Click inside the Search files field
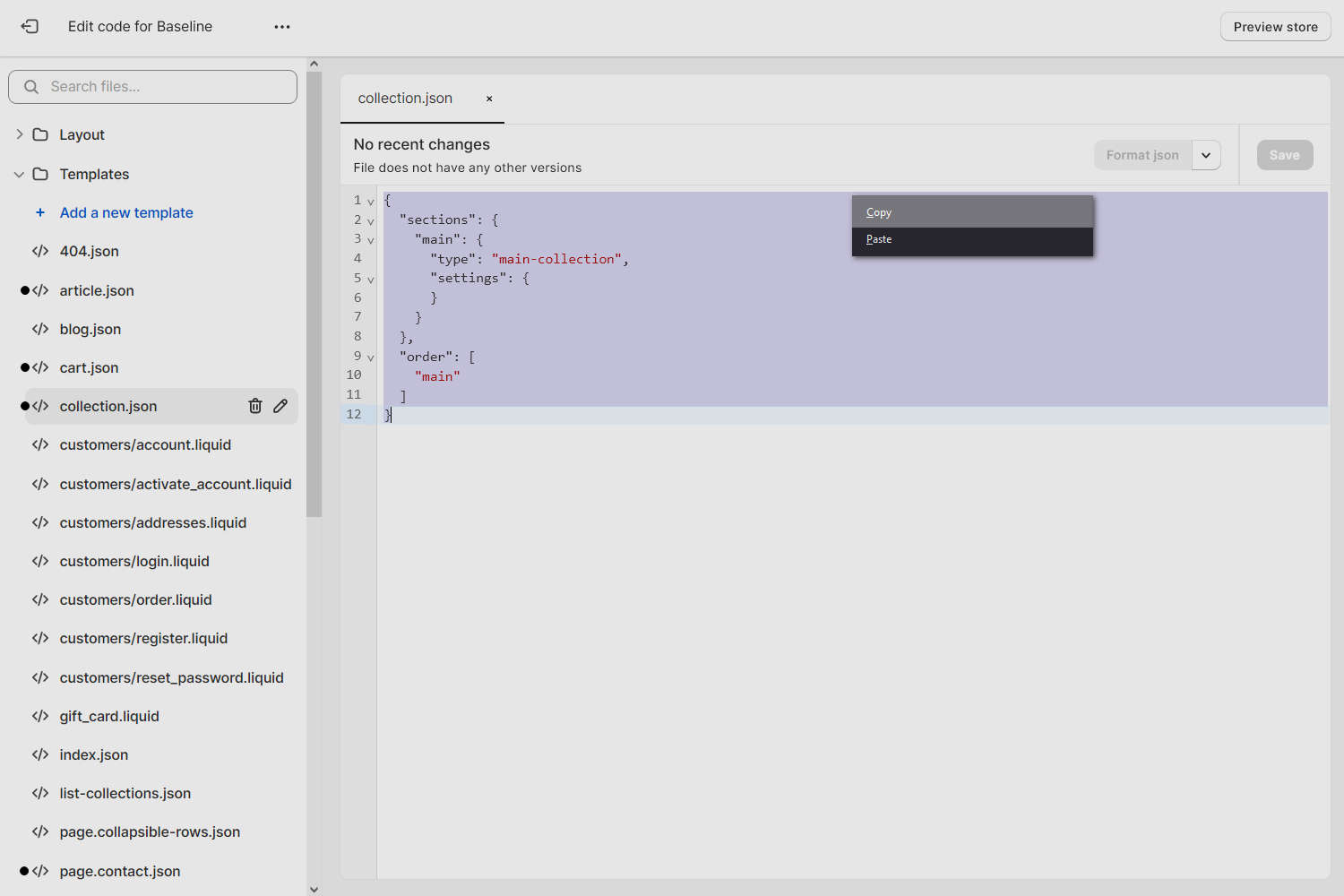Screen dimensions: 1344x896 (x=152, y=86)
